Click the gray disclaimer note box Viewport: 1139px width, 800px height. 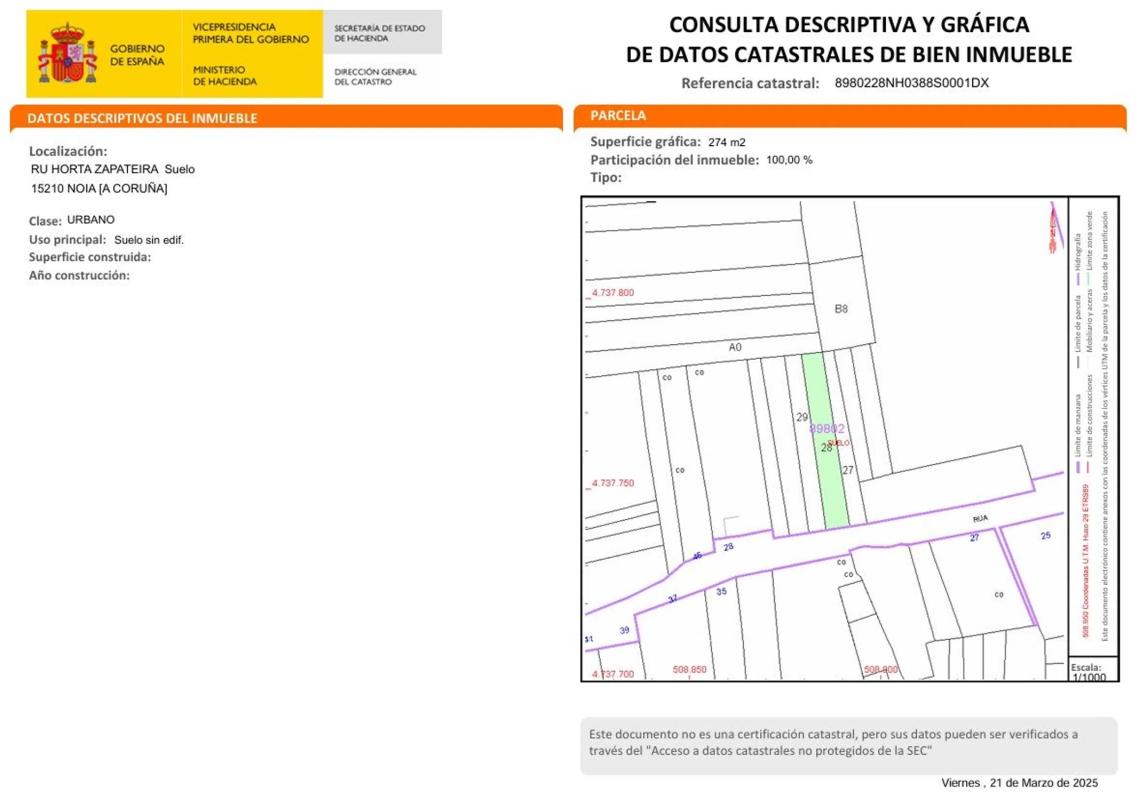[x=848, y=745]
